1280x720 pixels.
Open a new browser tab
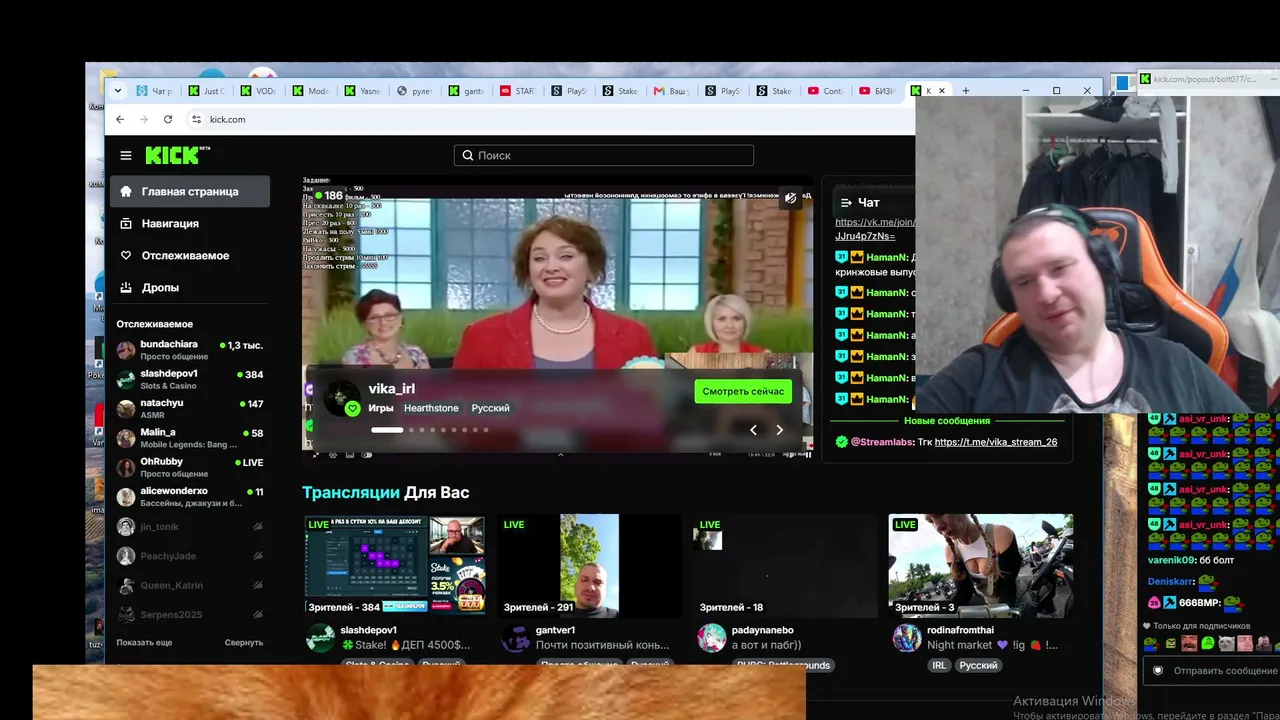tap(965, 91)
